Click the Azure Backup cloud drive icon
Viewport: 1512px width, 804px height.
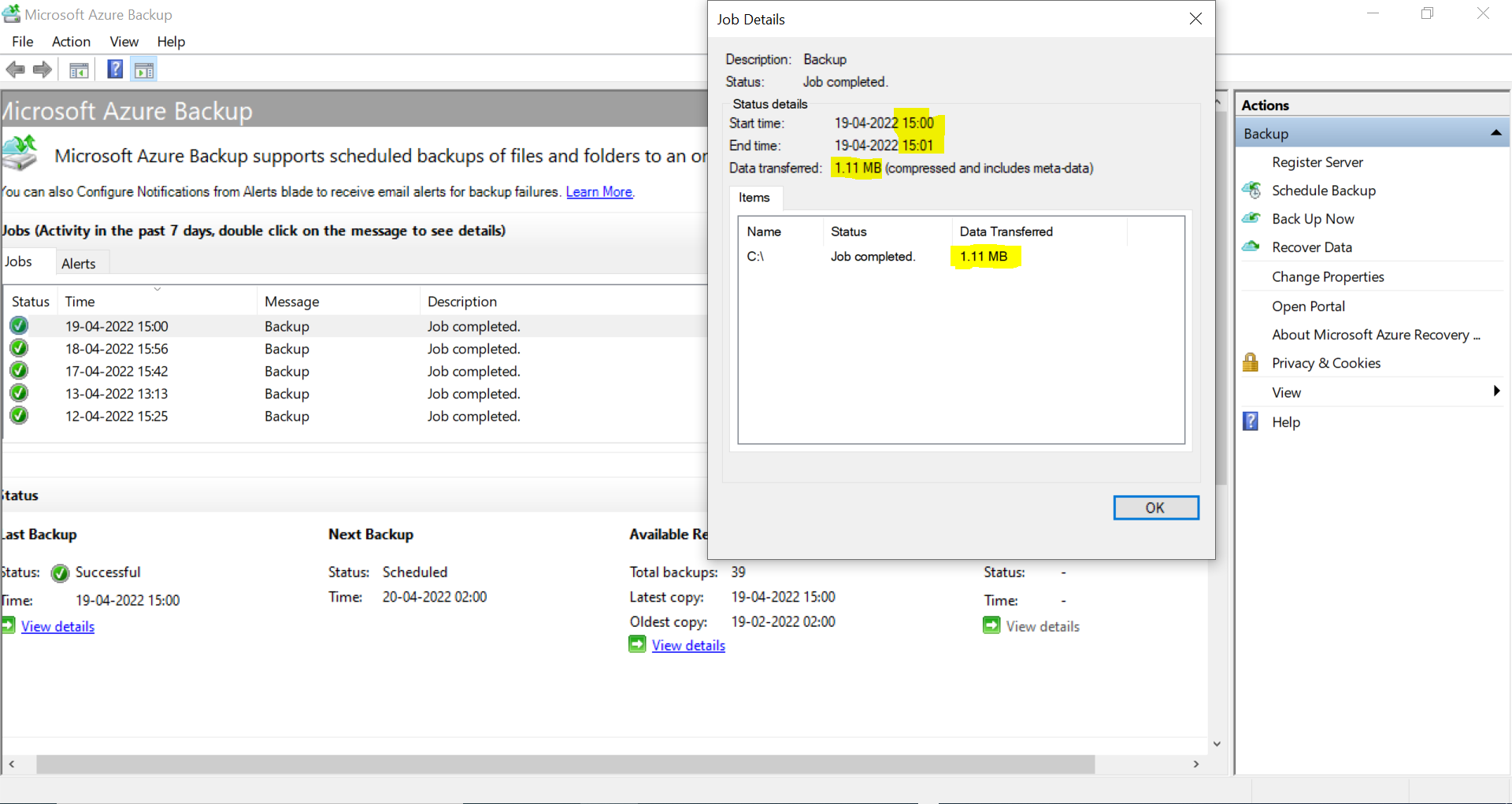pos(20,154)
